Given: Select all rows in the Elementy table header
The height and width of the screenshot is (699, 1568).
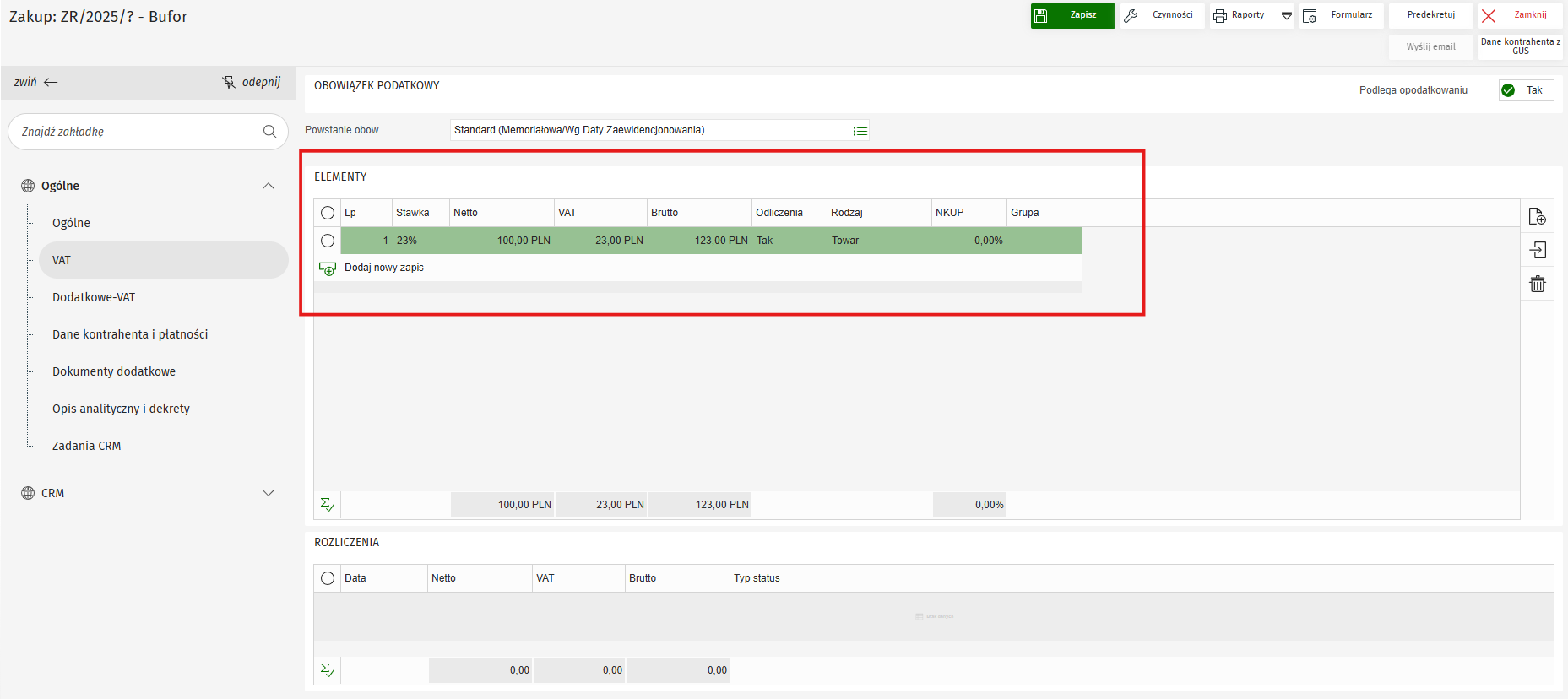Looking at the screenshot, I should (x=328, y=213).
